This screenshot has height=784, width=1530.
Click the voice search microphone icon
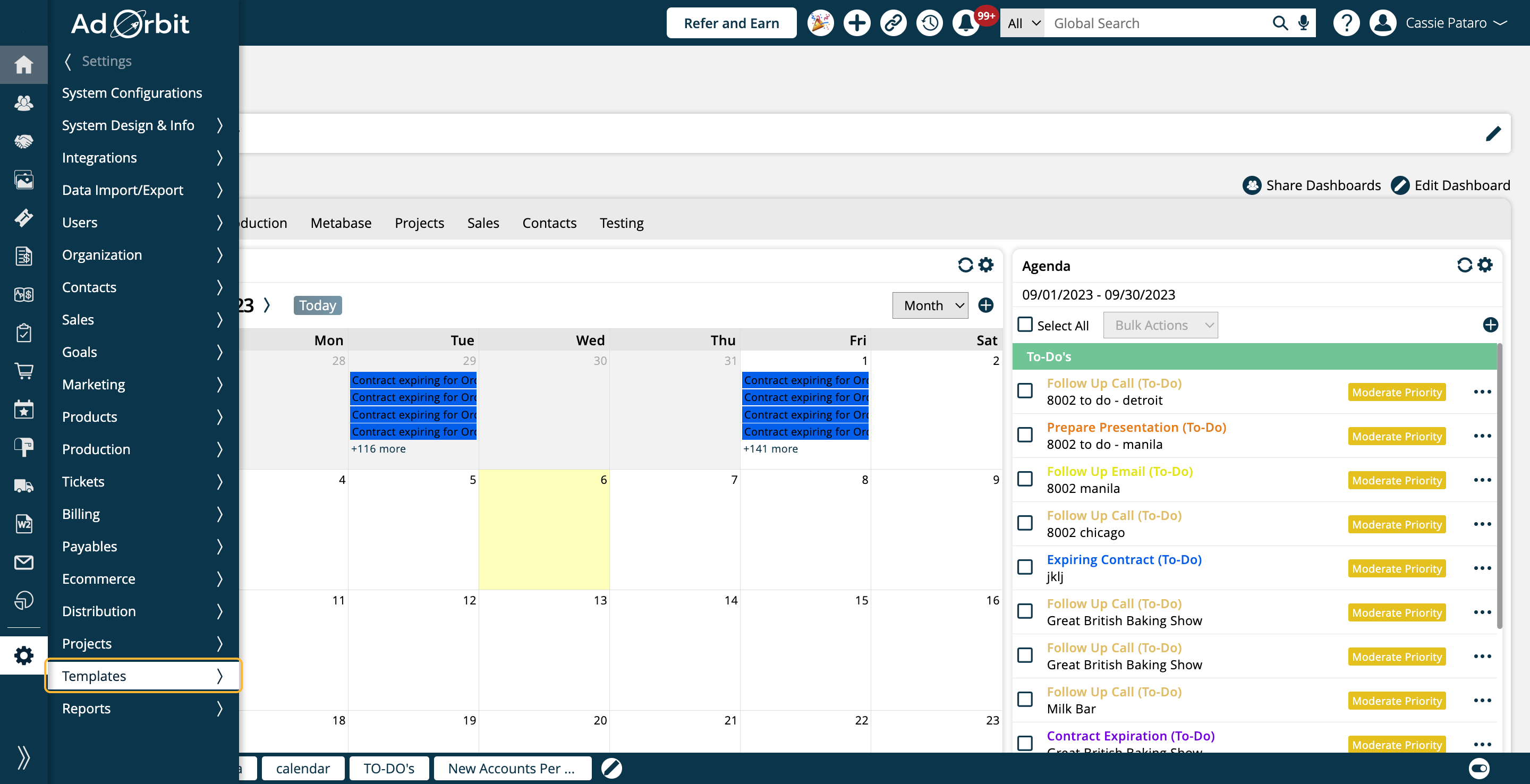click(1304, 23)
